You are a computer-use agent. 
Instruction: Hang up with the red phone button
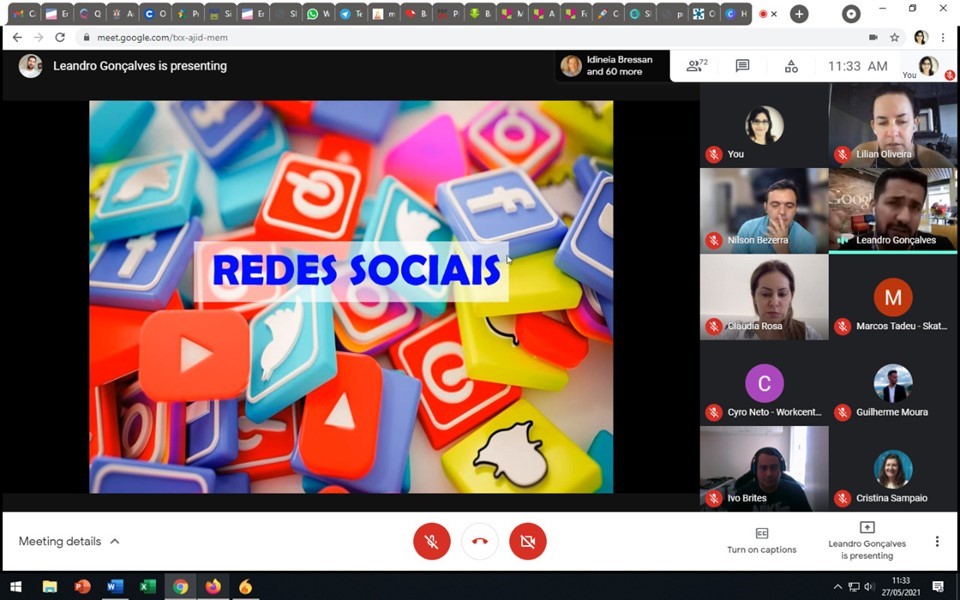(480, 541)
